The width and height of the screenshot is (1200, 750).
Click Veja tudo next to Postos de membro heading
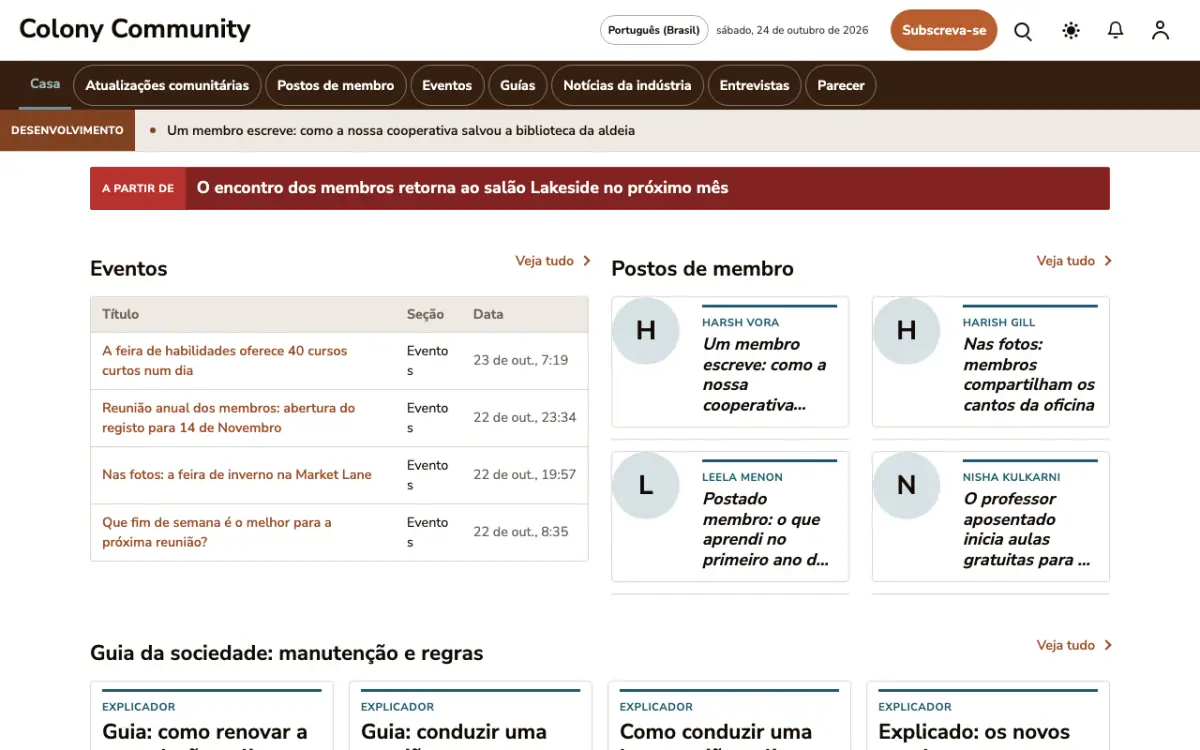(1066, 261)
